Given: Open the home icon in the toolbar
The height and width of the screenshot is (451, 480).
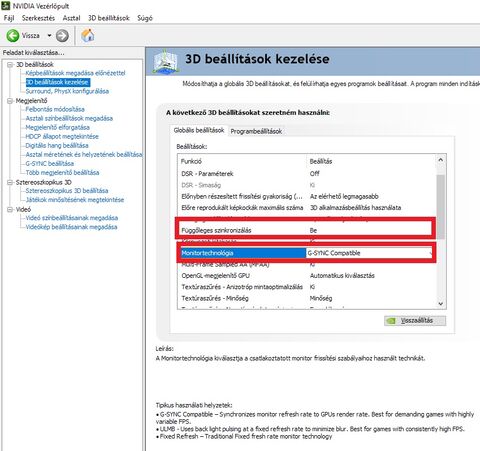Looking at the screenshot, I should [88, 35].
